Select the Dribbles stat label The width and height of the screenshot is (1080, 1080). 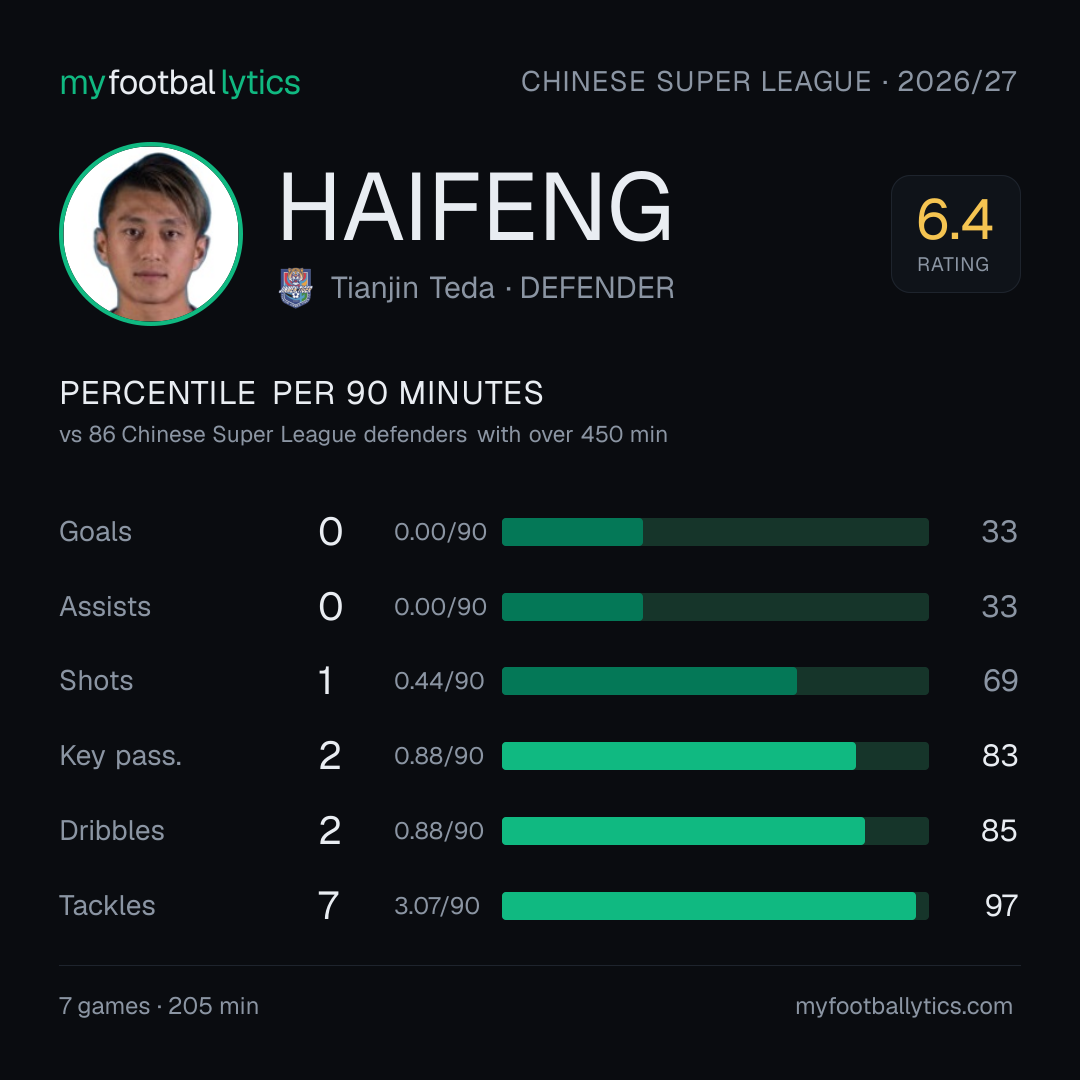point(112,831)
